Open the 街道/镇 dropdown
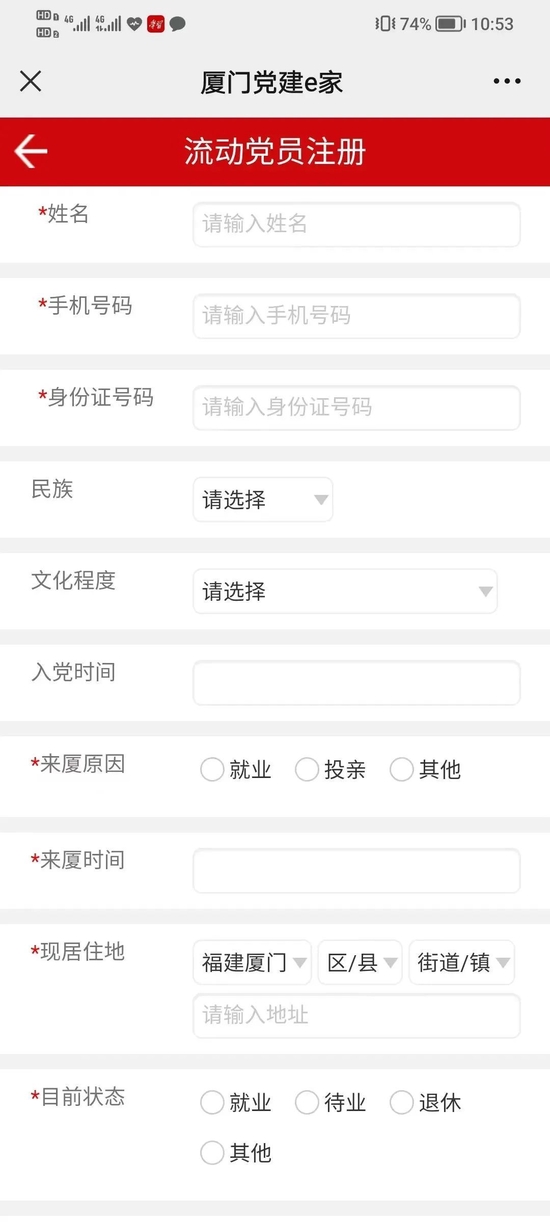Viewport: 550px width, 1222px height. pos(462,963)
